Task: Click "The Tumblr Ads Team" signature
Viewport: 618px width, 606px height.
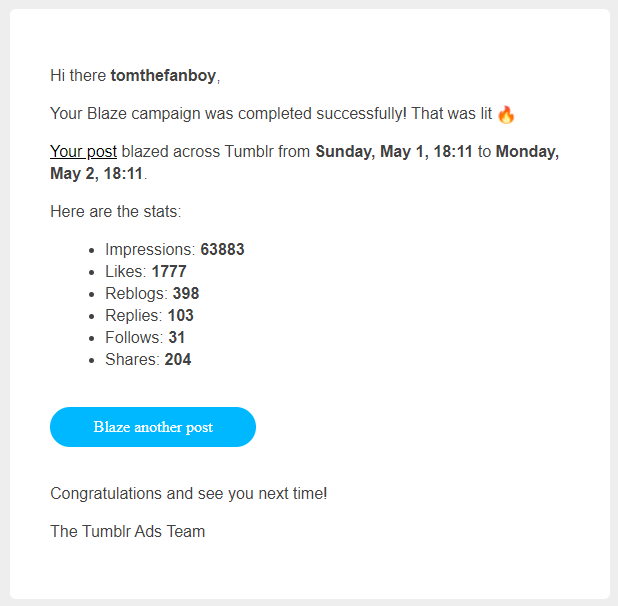Action: pos(127,532)
